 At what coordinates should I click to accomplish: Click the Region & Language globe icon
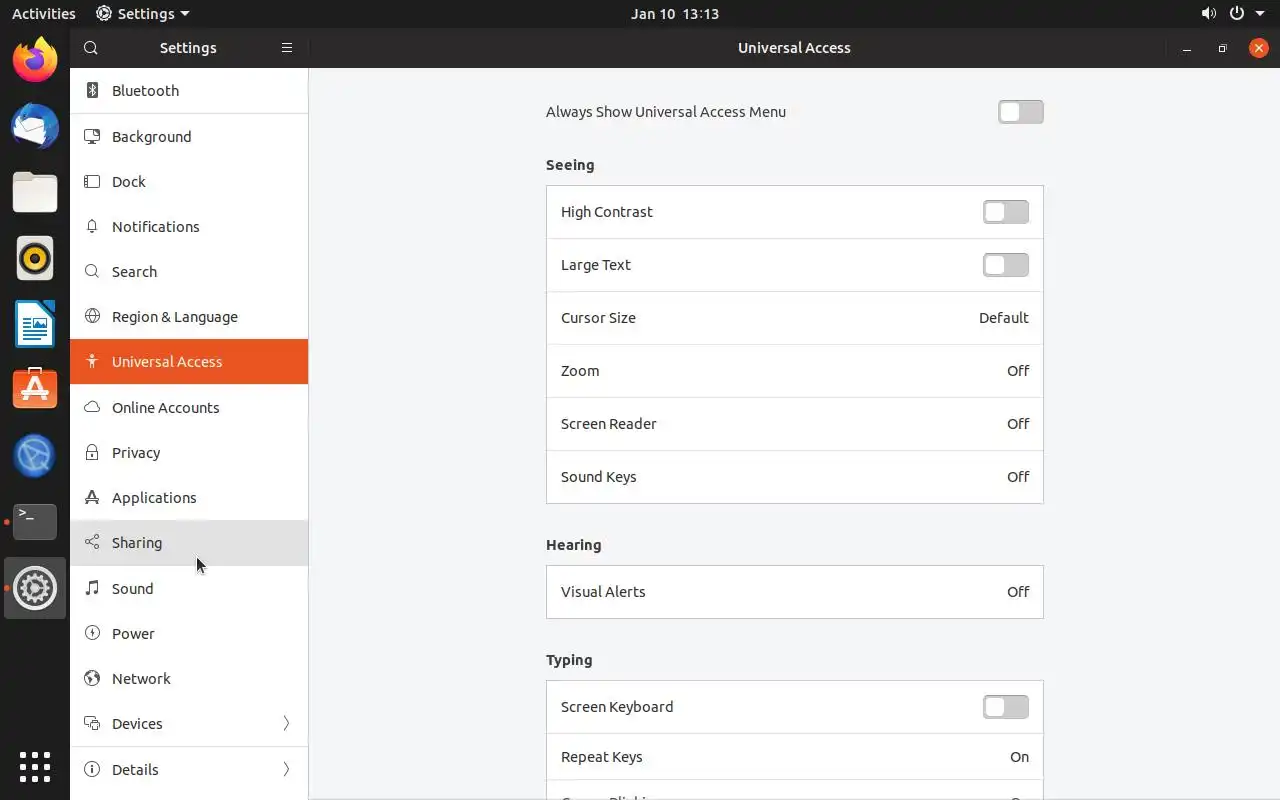coord(92,316)
